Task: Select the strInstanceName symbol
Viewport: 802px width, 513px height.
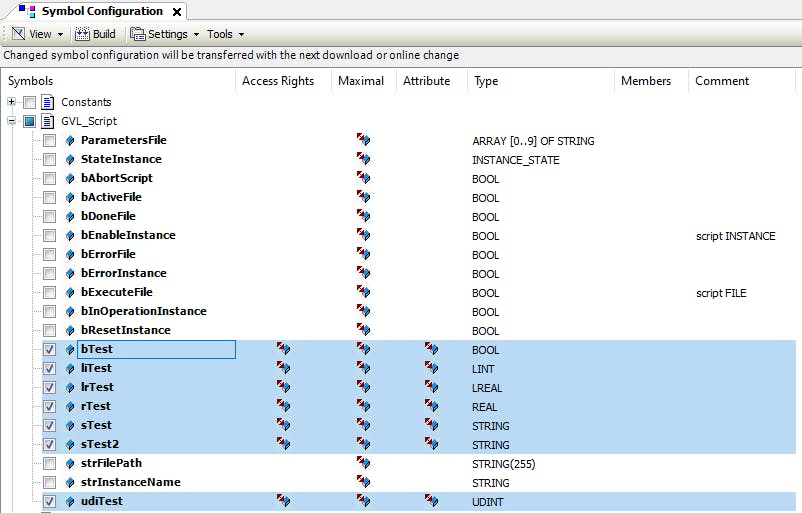Action: point(131,482)
